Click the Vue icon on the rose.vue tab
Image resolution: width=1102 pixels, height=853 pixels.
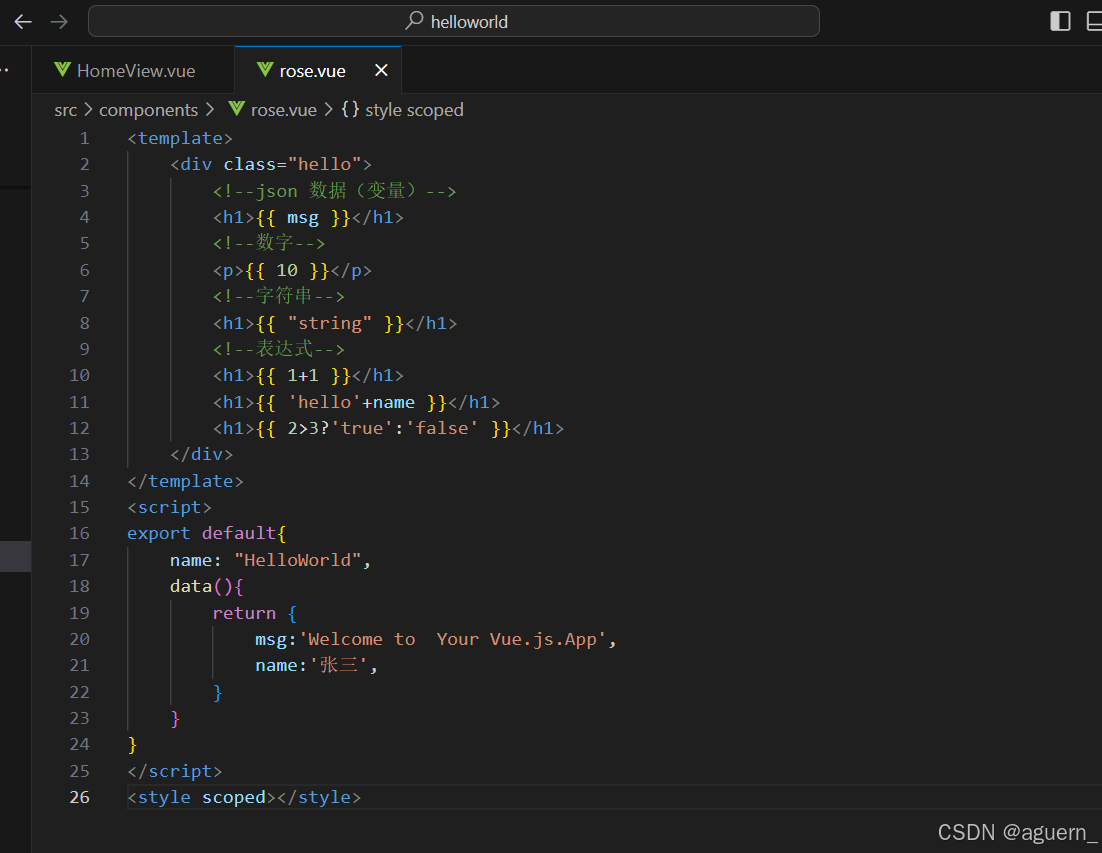(x=263, y=70)
